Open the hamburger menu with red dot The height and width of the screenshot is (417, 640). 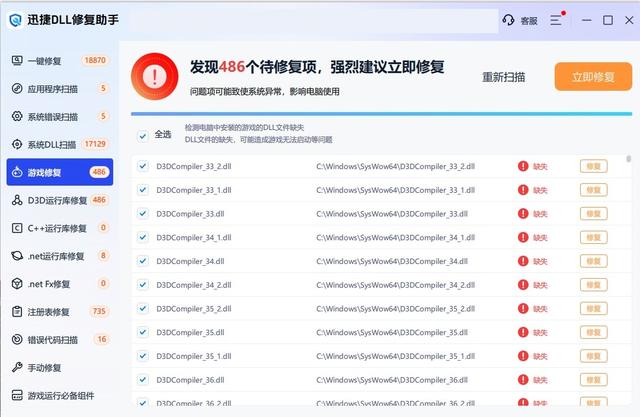pos(558,19)
